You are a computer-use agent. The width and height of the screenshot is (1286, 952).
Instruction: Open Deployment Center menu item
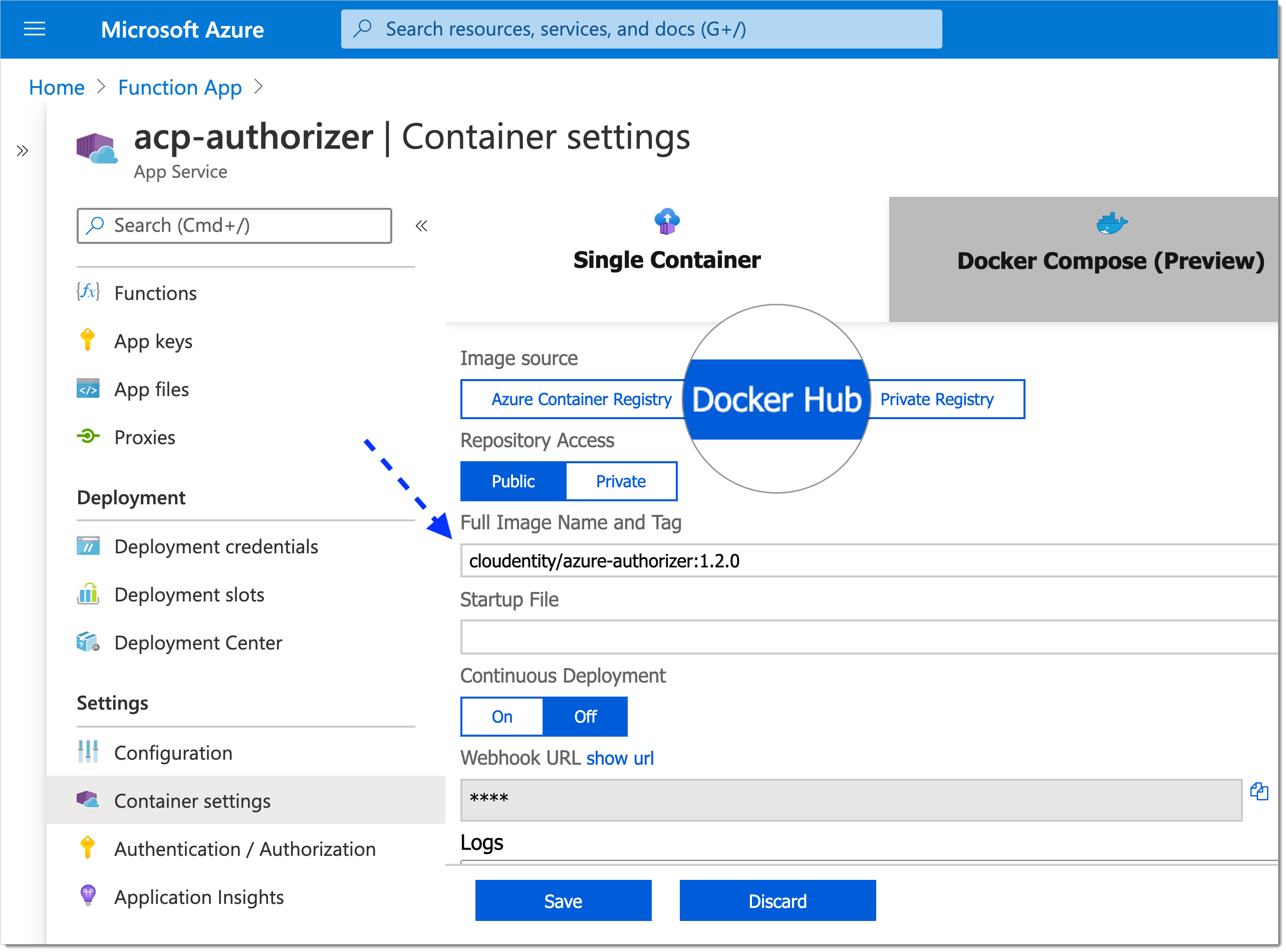tap(245, 643)
